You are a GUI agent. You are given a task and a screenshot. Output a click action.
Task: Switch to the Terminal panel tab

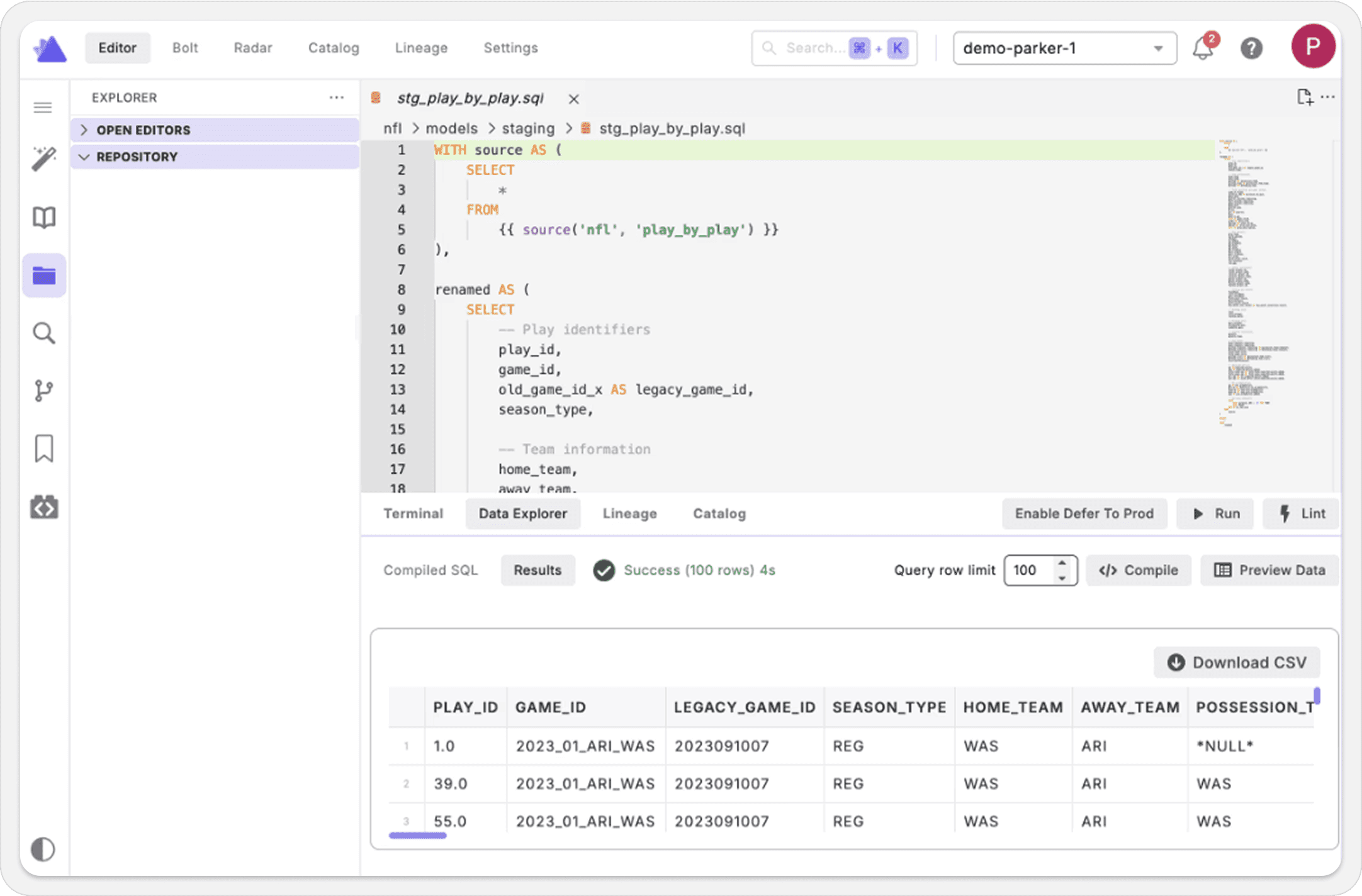point(413,513)
